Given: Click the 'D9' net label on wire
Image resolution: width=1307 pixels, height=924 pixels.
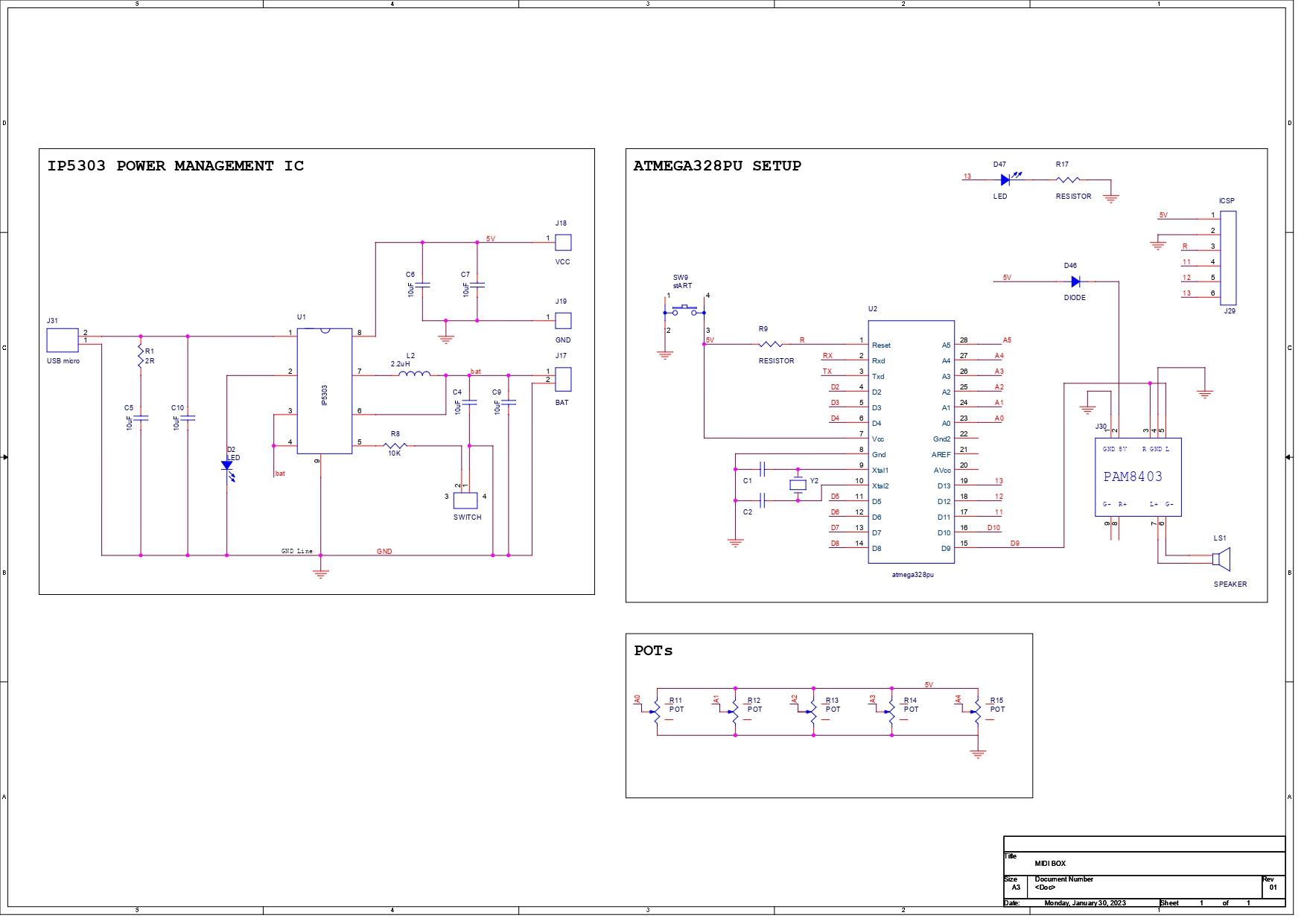Looking at the screenshot, I should pos(1015,544).
